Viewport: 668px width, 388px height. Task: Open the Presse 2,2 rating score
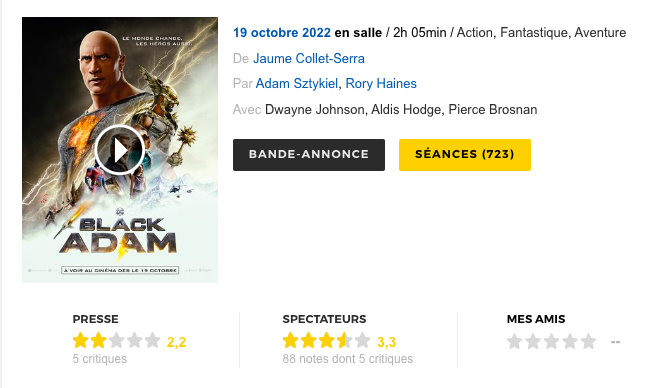tap(176, 342)
